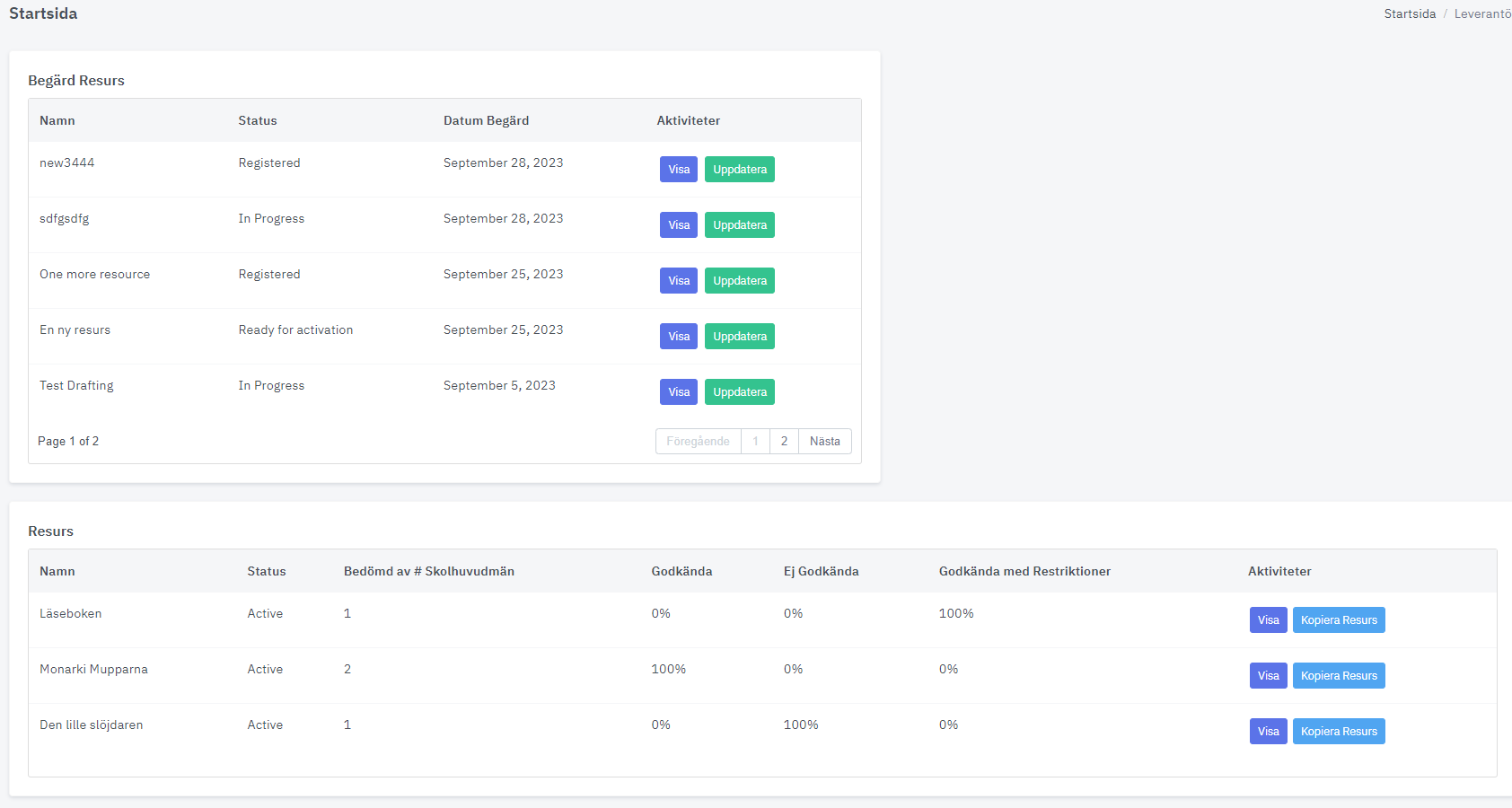Select the Test Drafting name cell

click(x=76, y=386)
